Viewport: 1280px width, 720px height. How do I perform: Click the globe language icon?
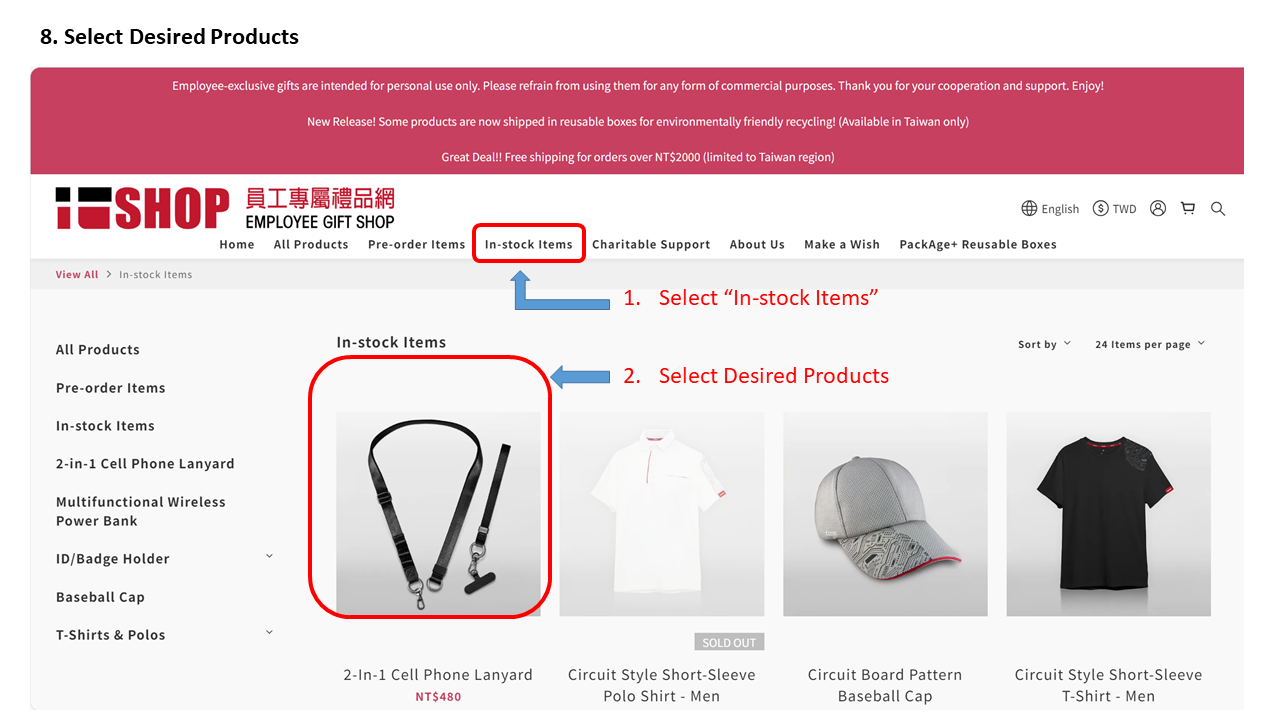(x=1029, y=208)
